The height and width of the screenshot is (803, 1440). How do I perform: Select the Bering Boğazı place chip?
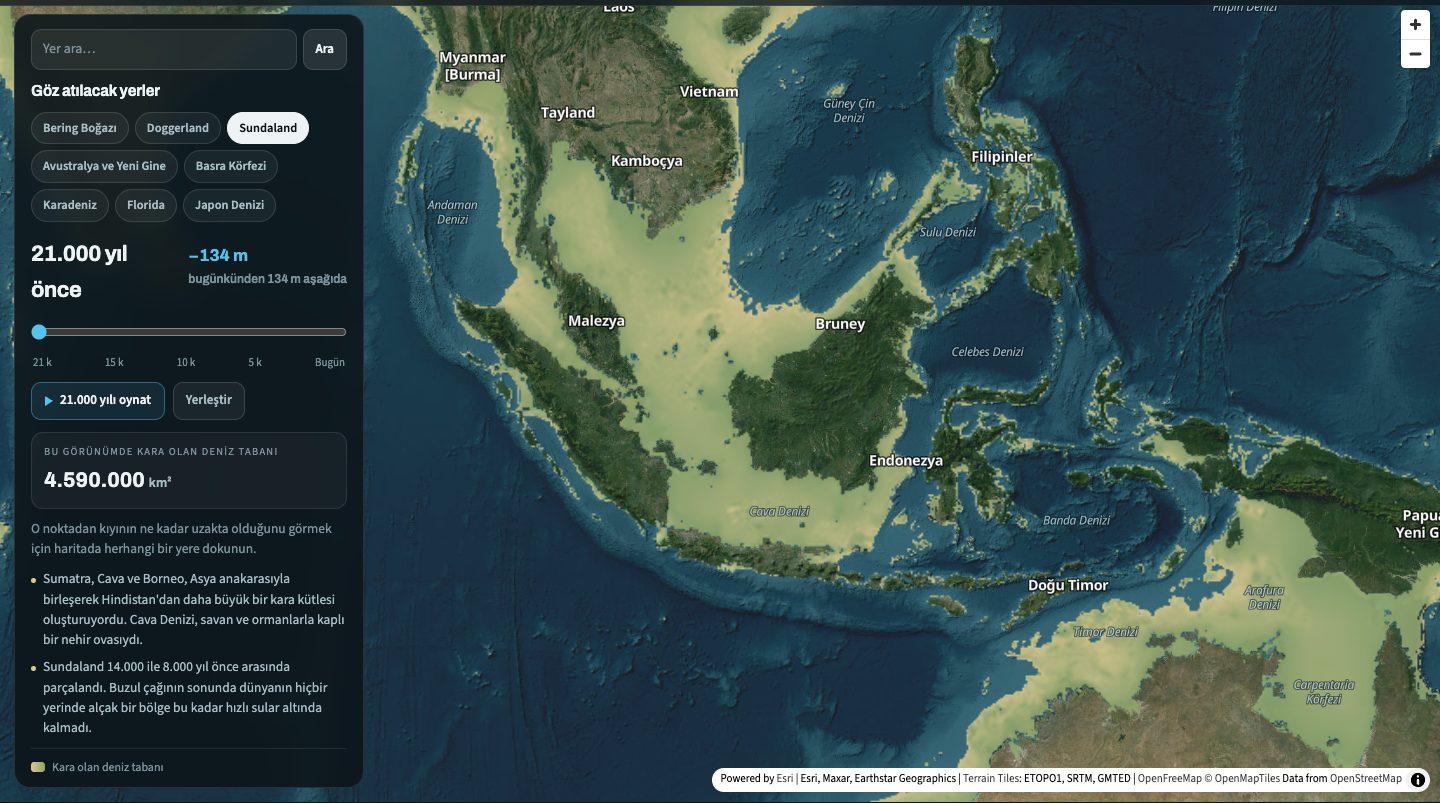(80, 128)
